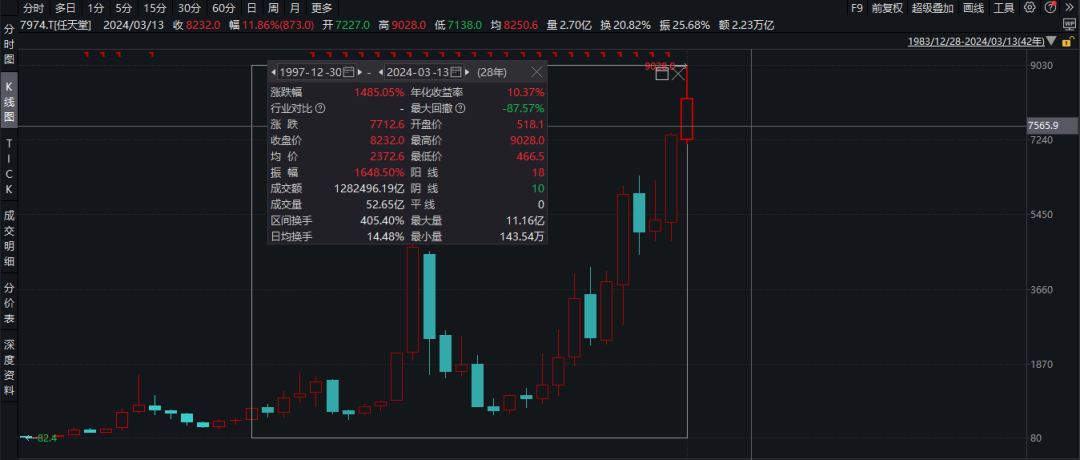
Task: Switch to the 分时 period tab
Action: pos(34,8)
